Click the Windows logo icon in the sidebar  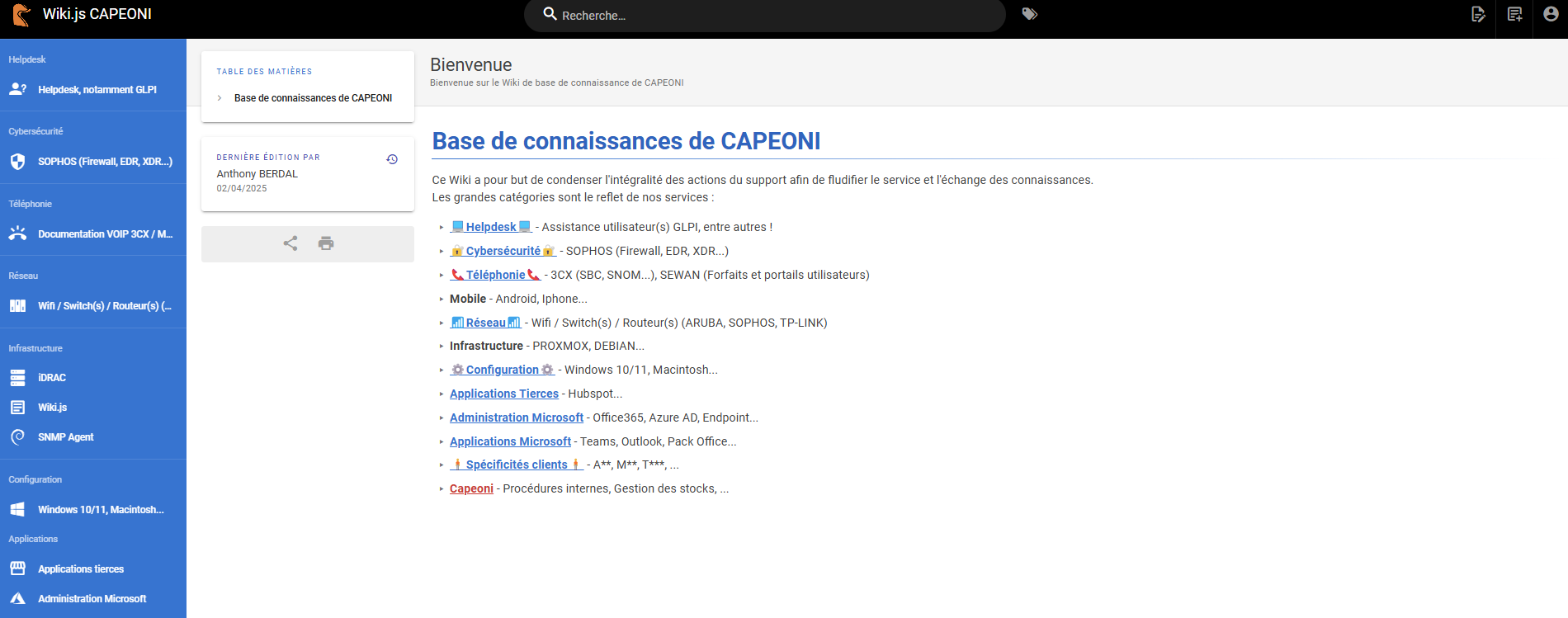coord(17,510)
